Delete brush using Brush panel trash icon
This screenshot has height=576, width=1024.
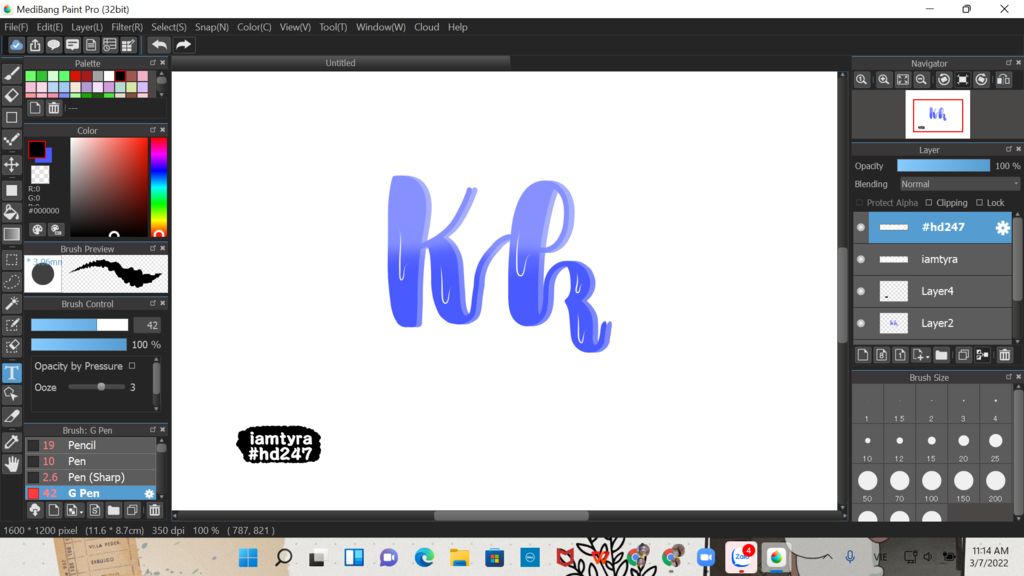(x=154, y=510)
